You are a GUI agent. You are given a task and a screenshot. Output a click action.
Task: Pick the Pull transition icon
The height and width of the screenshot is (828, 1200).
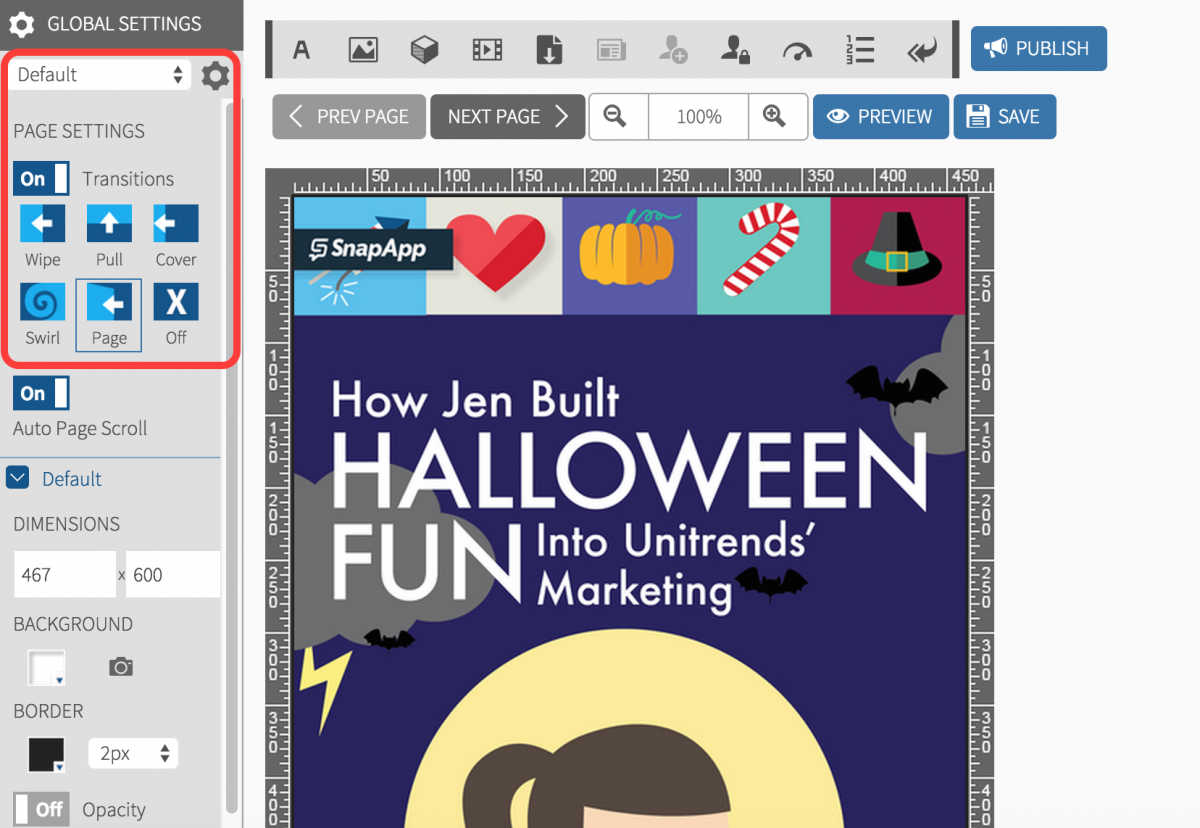click(x=109, y=224)
